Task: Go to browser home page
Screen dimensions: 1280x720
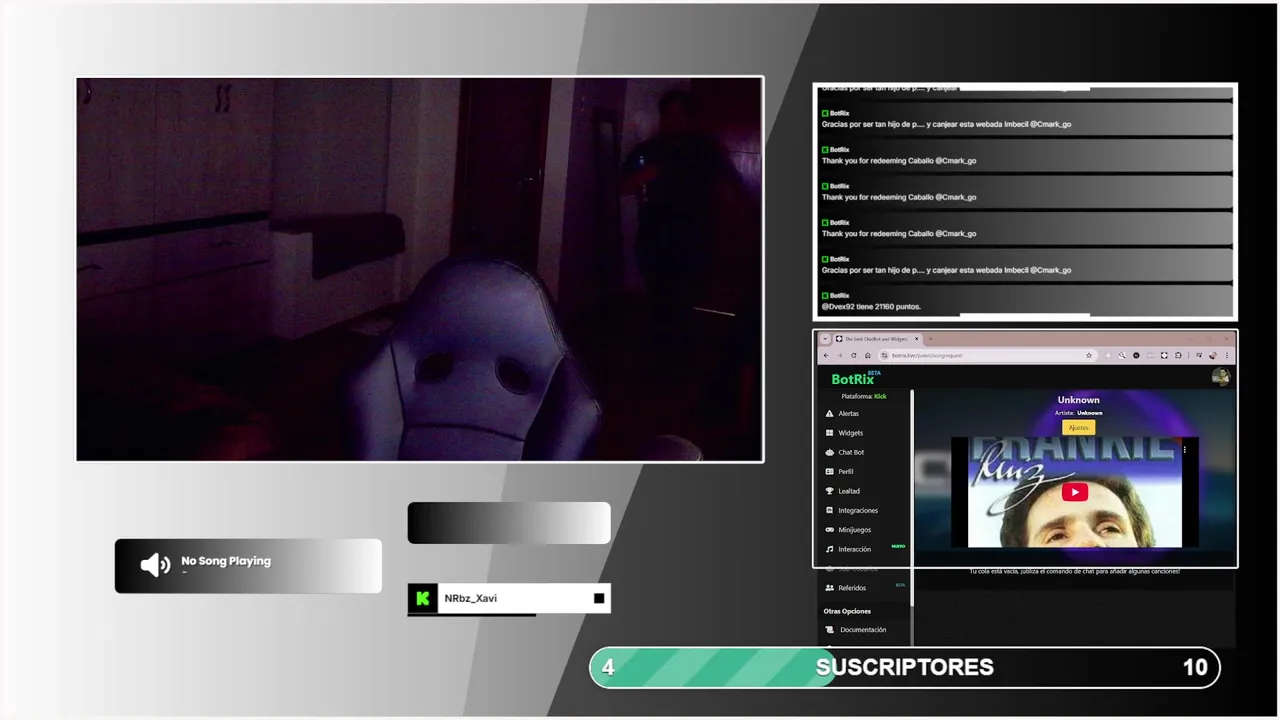Action: 868,355
